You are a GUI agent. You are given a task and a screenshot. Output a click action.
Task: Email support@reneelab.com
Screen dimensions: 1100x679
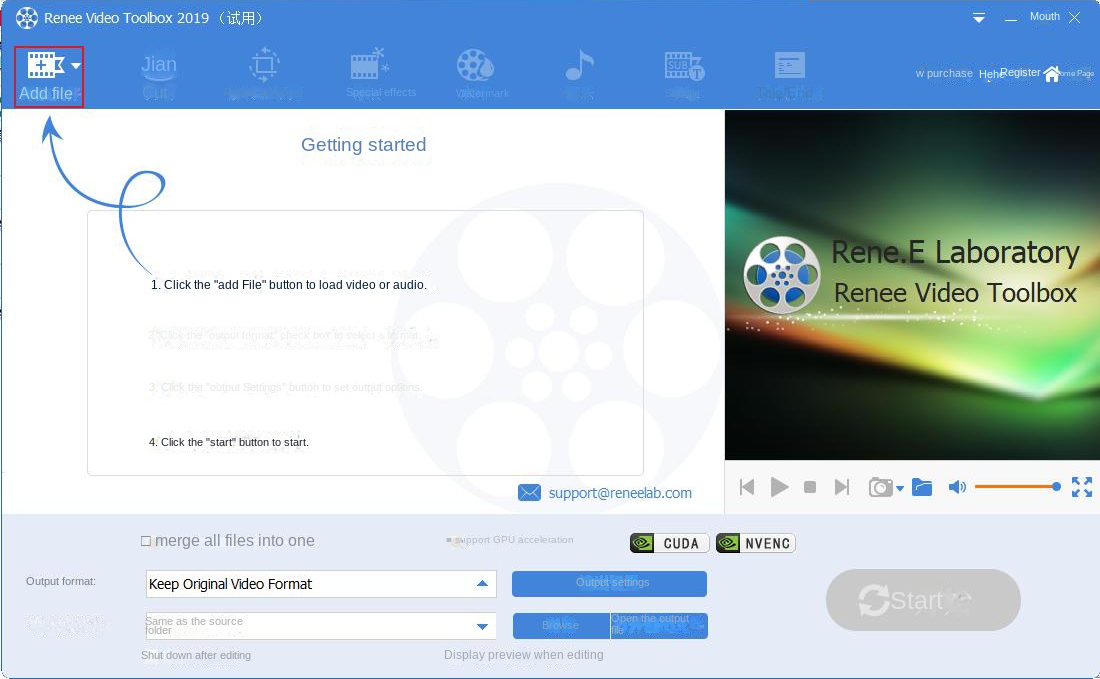(x=618, y=492)
